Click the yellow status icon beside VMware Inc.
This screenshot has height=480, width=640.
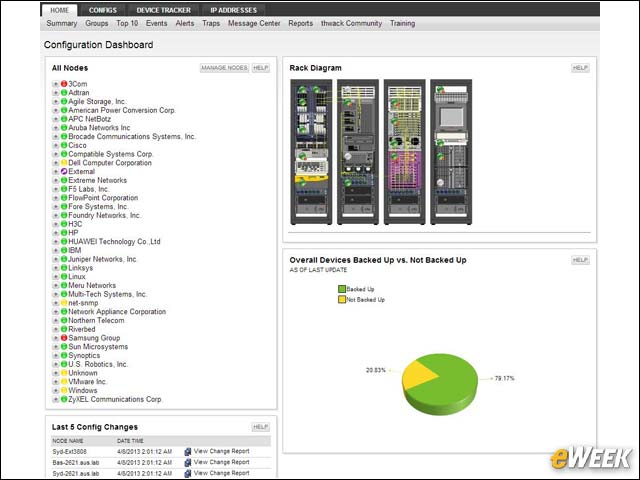tap(64, 382)
